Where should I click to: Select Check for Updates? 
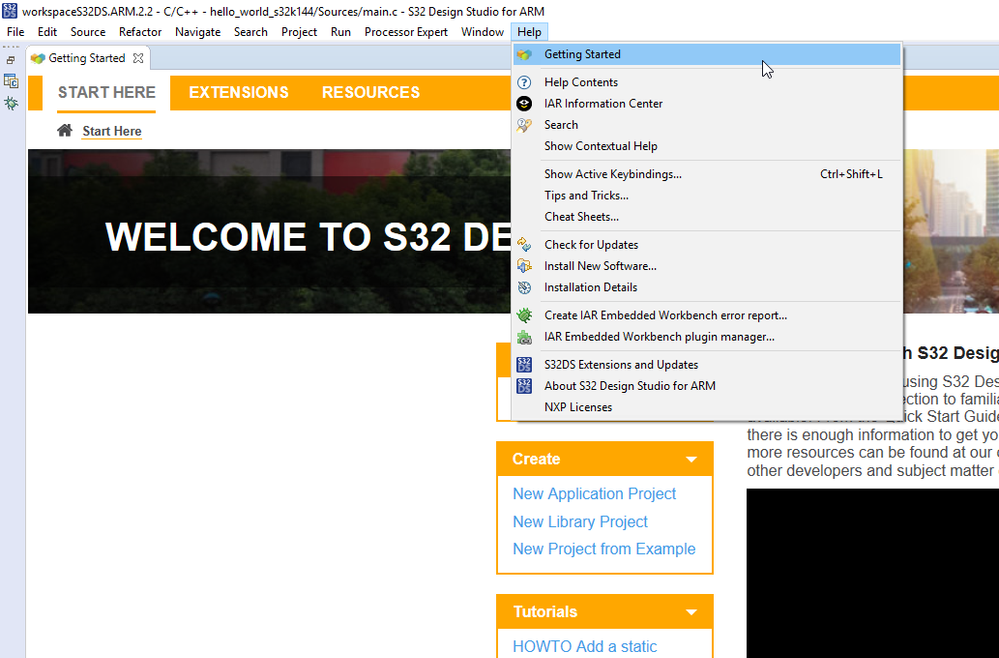tap(707, 245)
